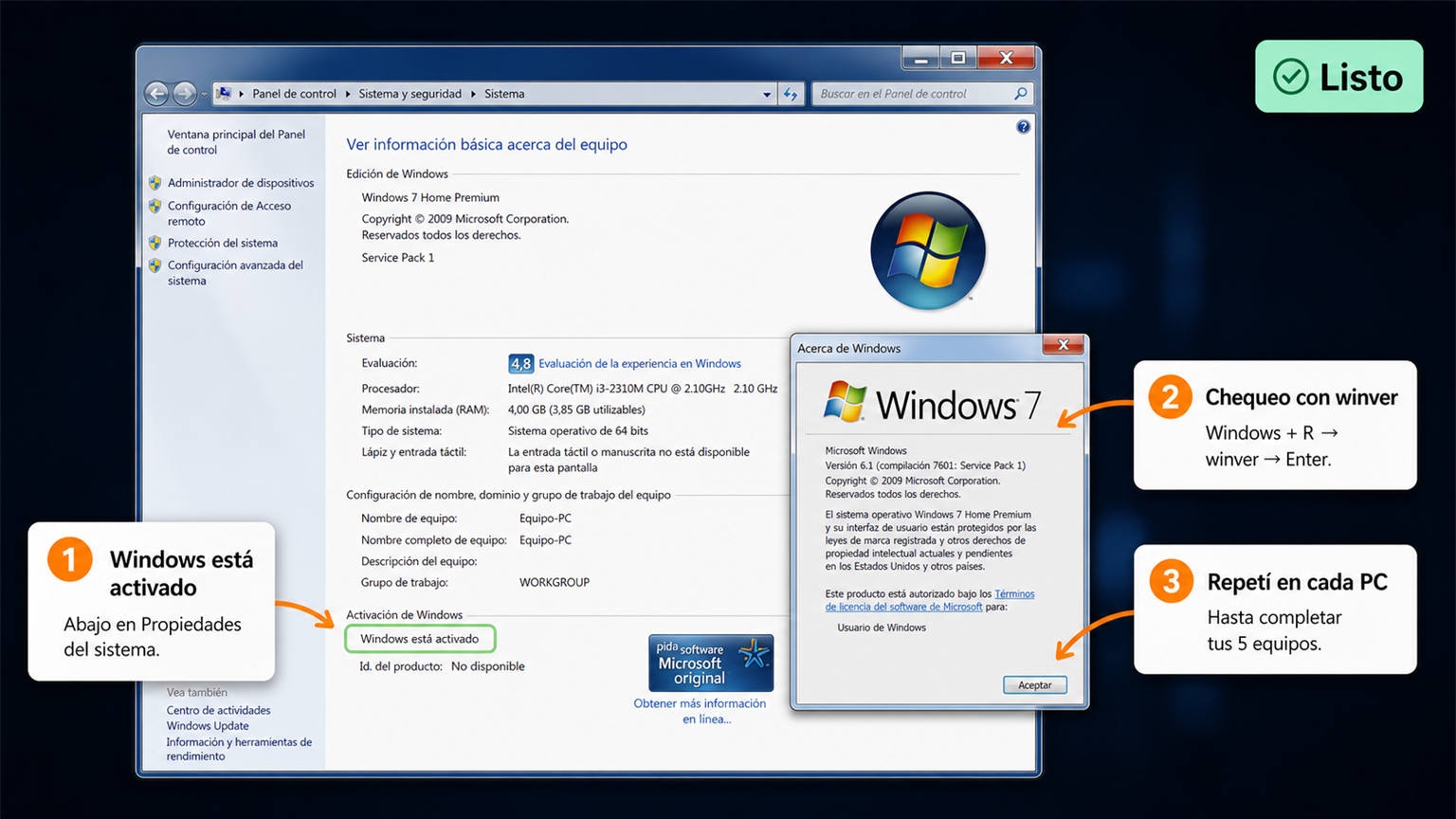Click shield icon beside Configuración avanzada del sistema

[155, 265]
